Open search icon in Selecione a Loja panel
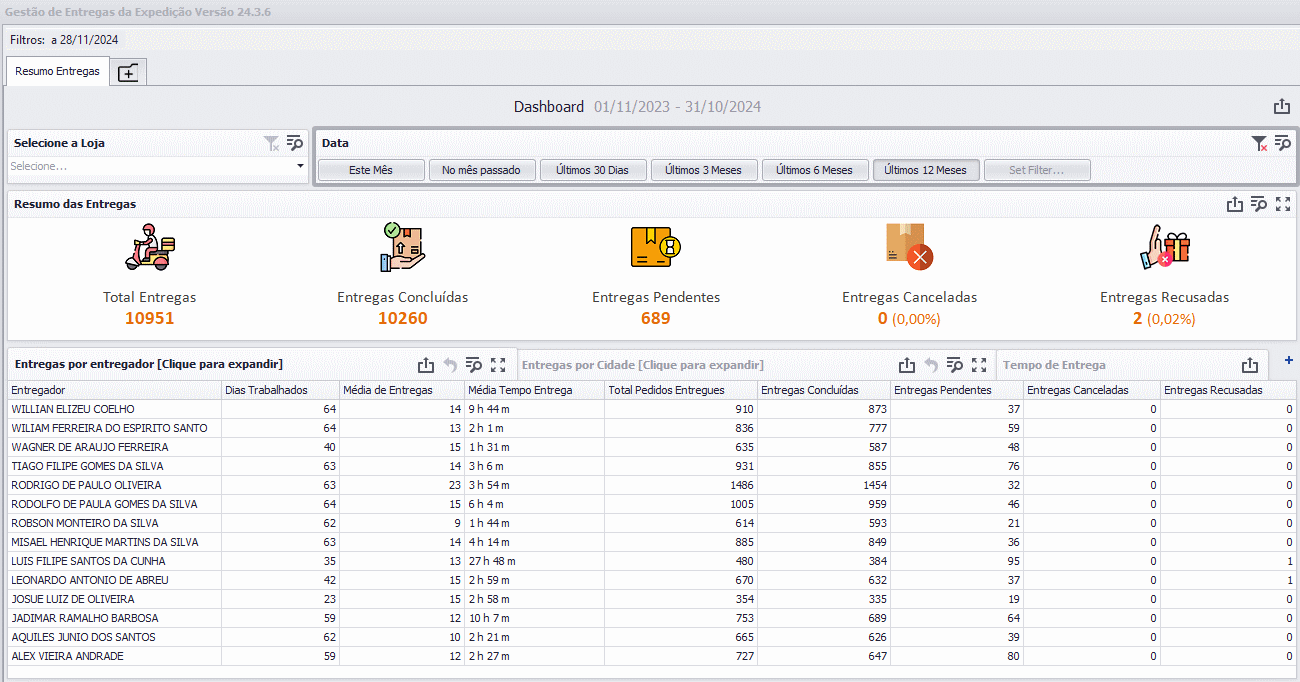 (294, 144)
